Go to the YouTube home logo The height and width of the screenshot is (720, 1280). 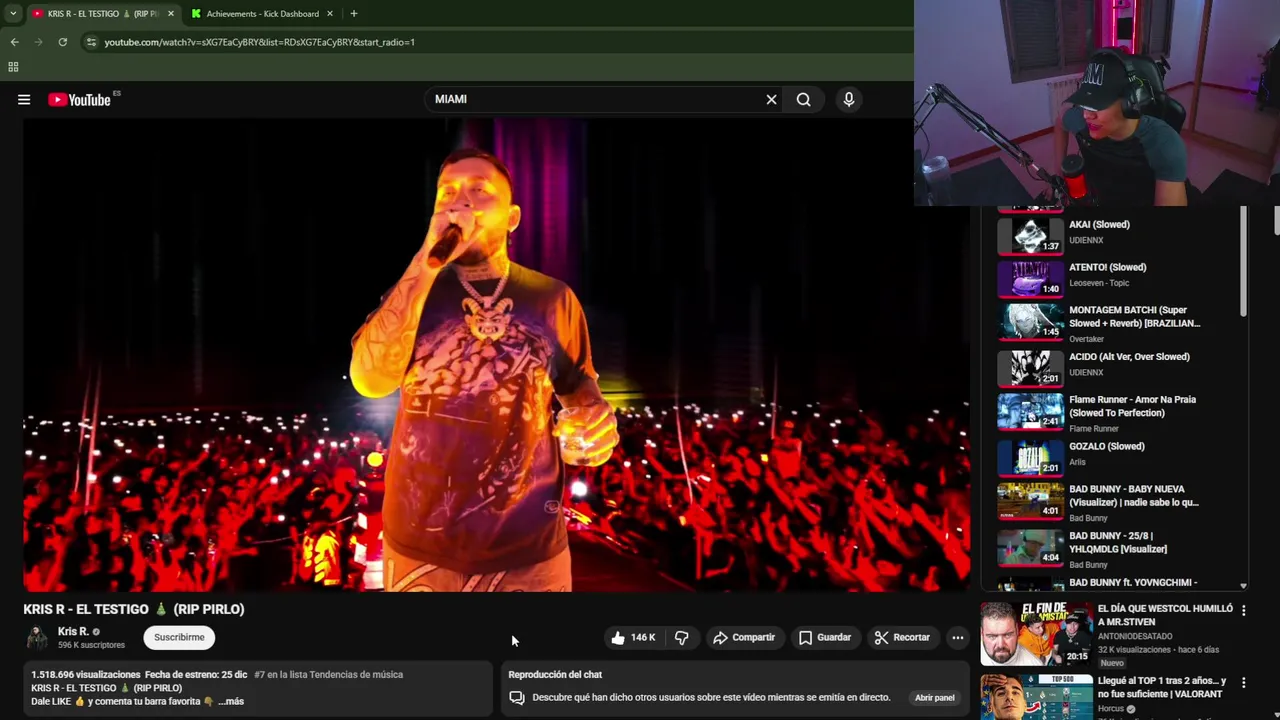79,99
